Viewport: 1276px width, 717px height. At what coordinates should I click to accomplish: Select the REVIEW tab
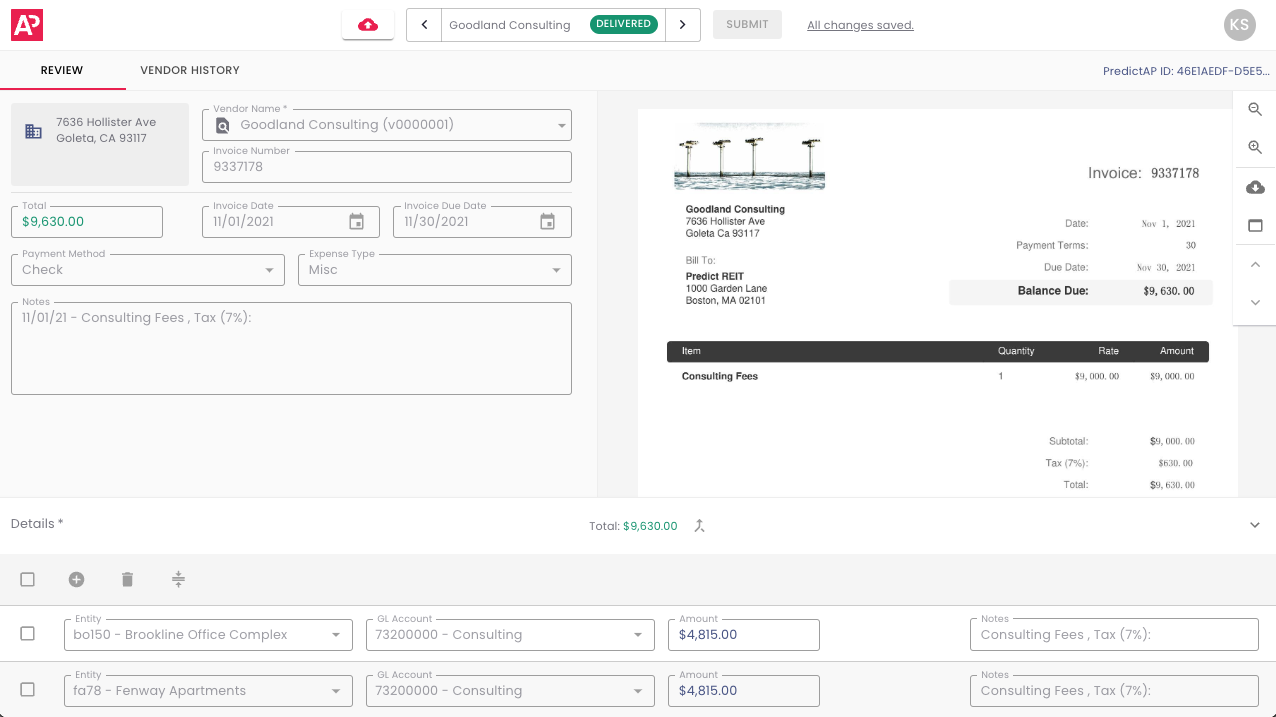(x=62, y=70)
